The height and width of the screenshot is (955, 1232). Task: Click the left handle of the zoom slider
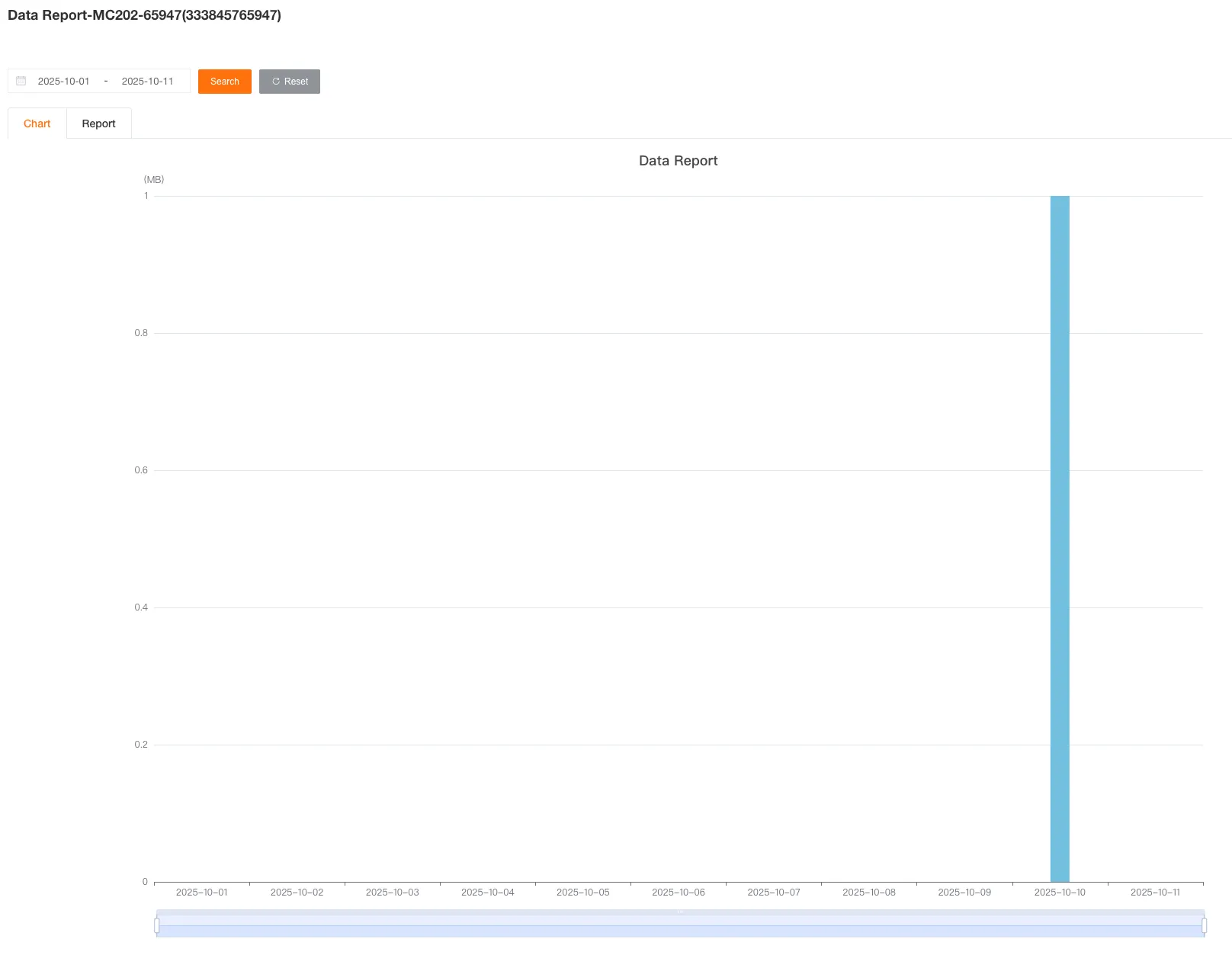pos(156,925)
